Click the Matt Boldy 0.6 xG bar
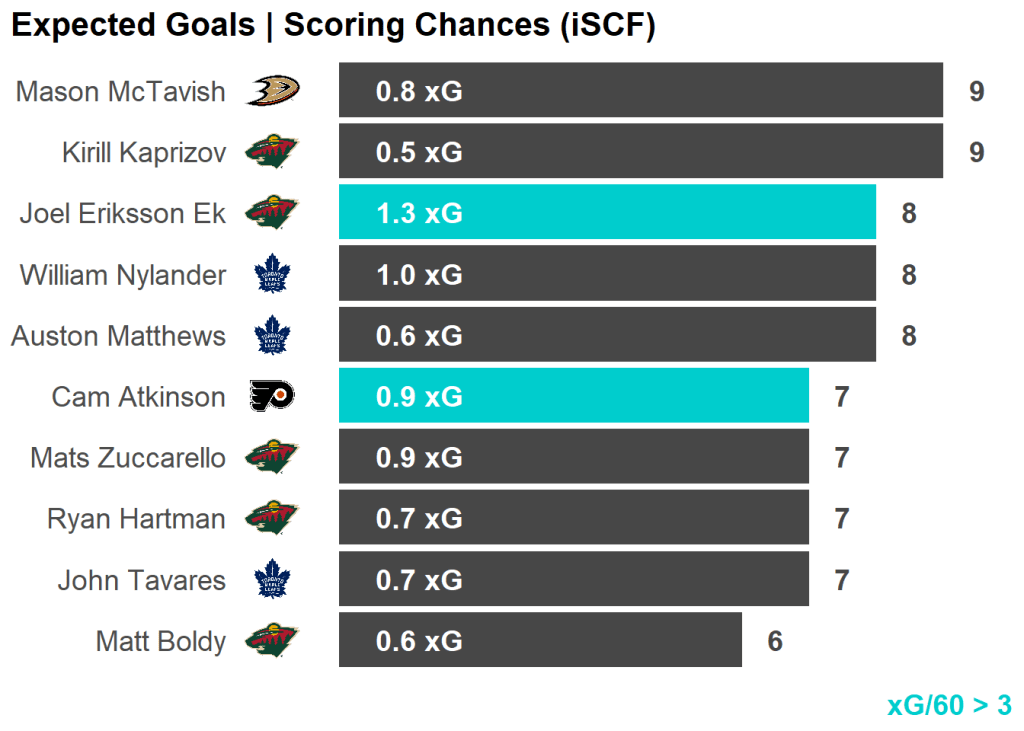The image size is (1024, 731). pyautogui.click(x=540, y=640)
